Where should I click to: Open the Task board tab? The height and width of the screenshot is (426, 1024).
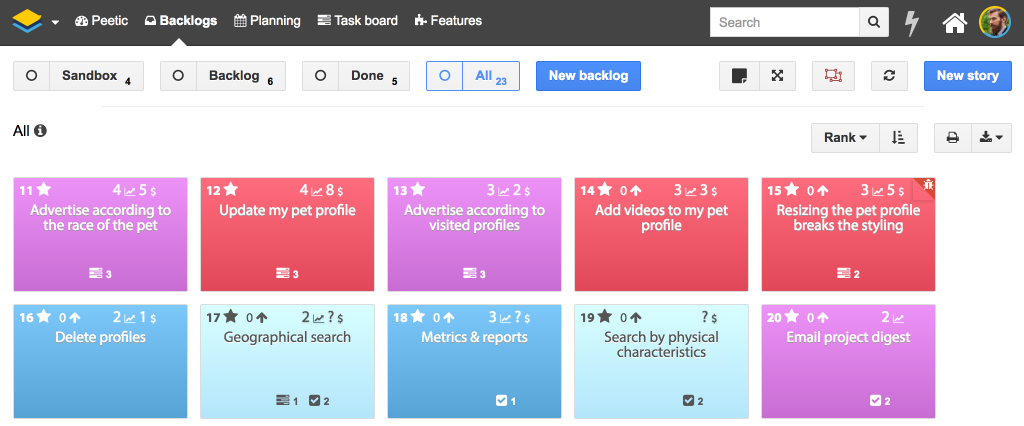[357, 21]
